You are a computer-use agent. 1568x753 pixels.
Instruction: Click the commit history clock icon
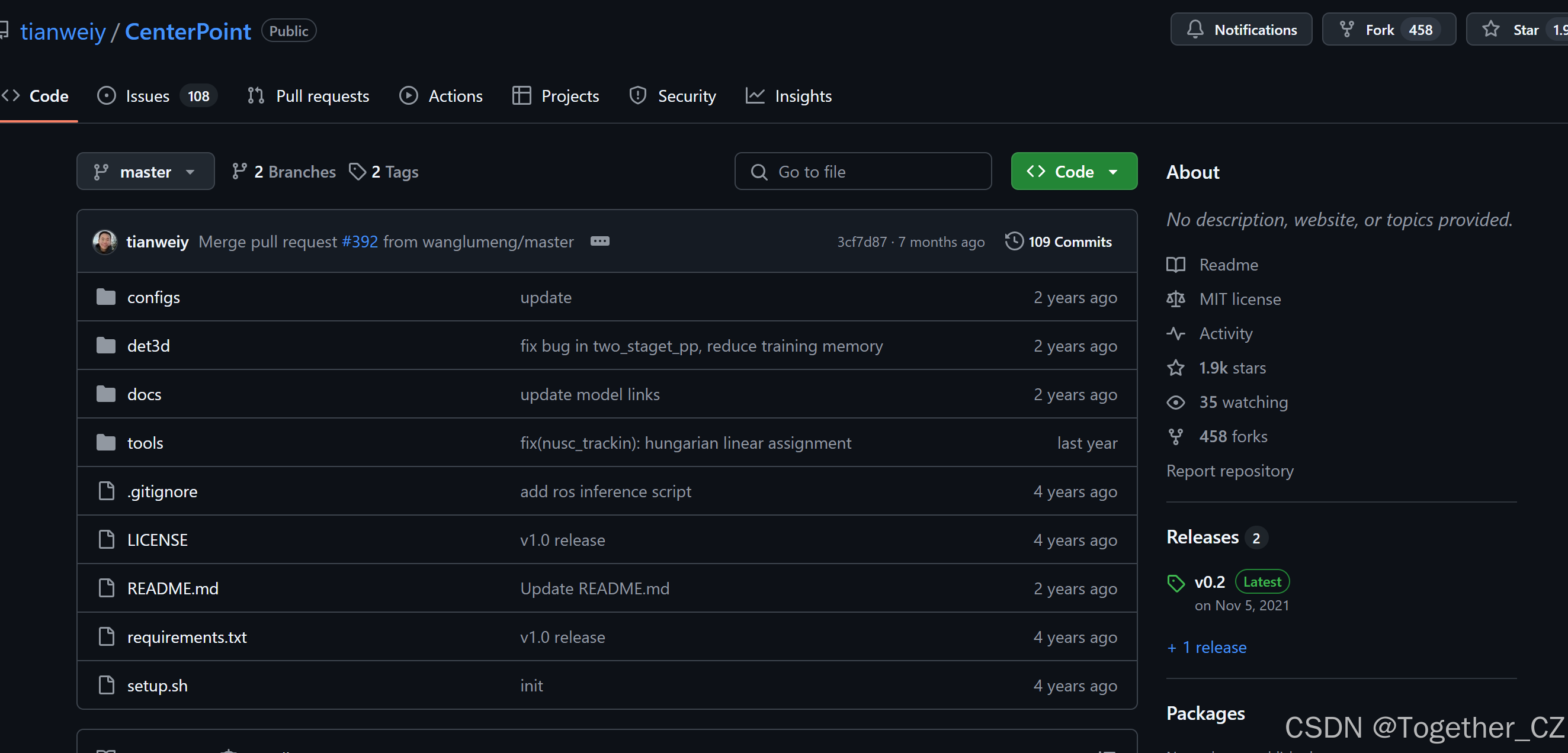(x=1014, y=242)
